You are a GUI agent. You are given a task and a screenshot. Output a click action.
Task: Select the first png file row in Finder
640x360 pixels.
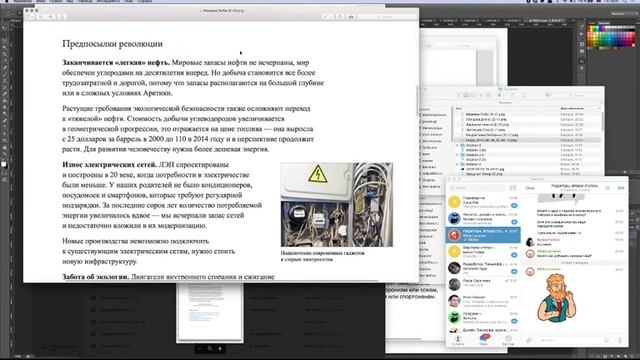click(x=527, y=115)
